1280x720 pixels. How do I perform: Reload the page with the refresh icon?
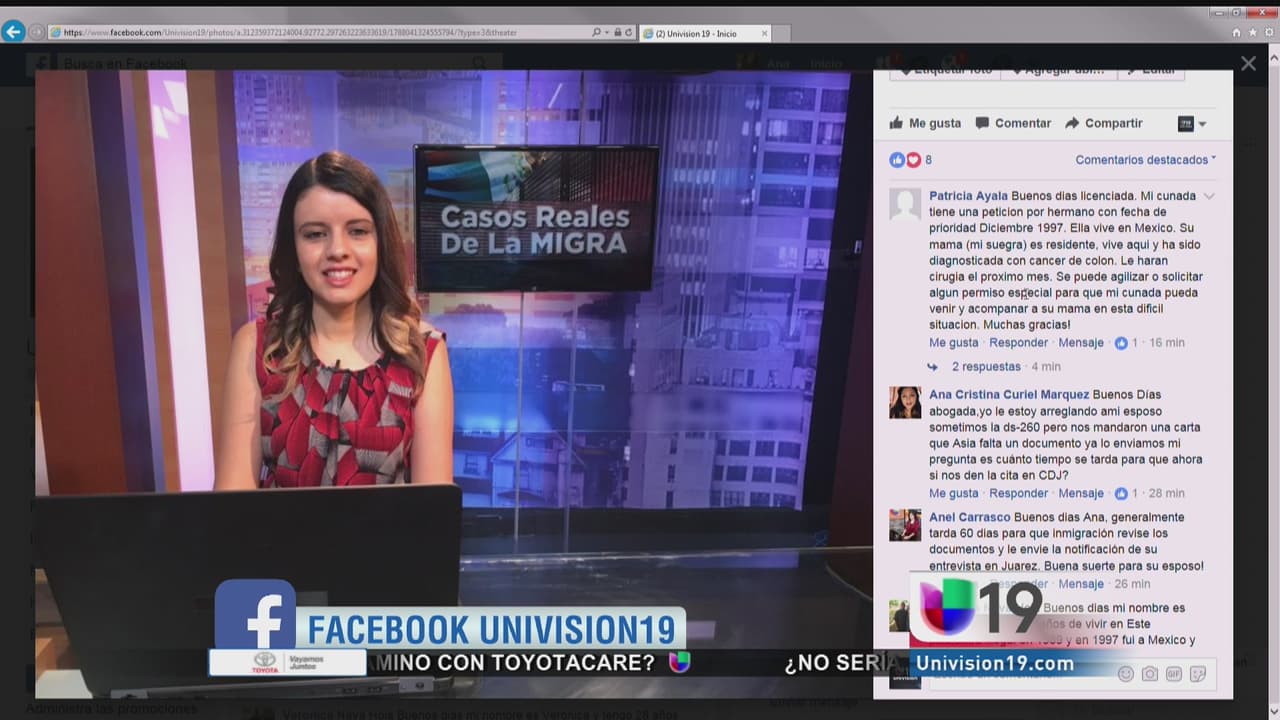point(628,33)
